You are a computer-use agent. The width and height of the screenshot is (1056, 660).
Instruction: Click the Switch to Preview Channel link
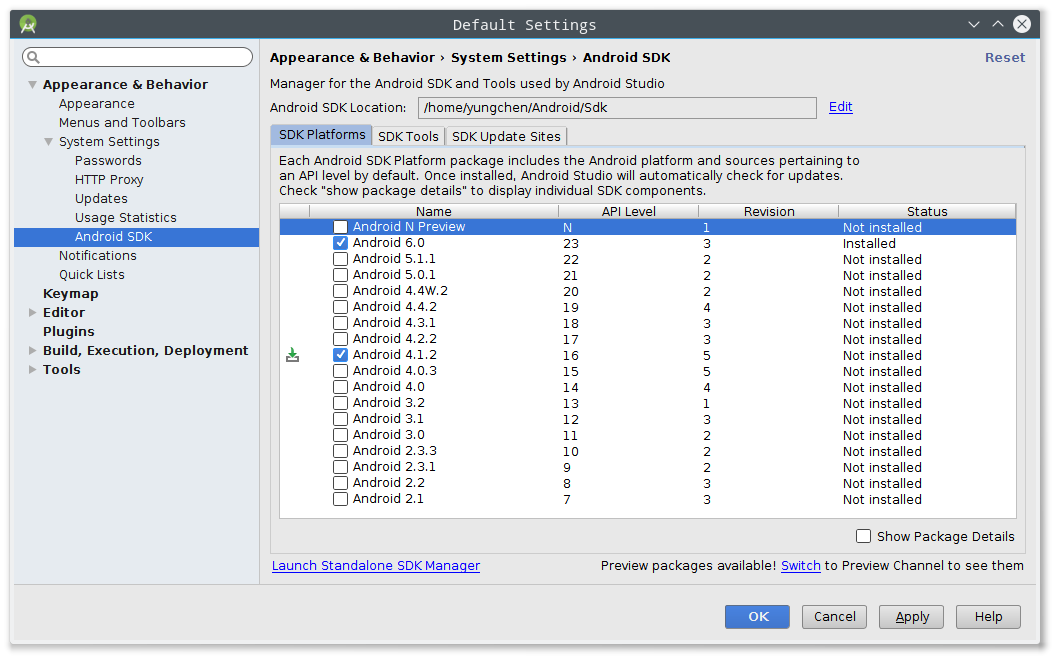[x=801, y=566]
